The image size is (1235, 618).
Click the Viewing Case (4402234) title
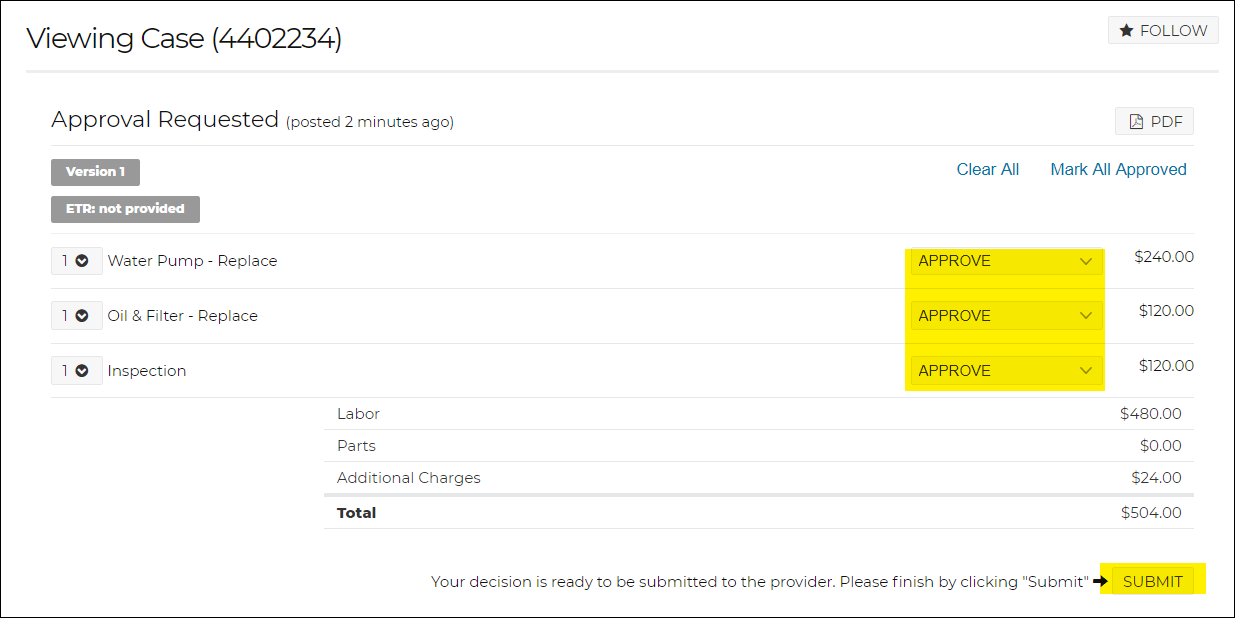(184, 39)
